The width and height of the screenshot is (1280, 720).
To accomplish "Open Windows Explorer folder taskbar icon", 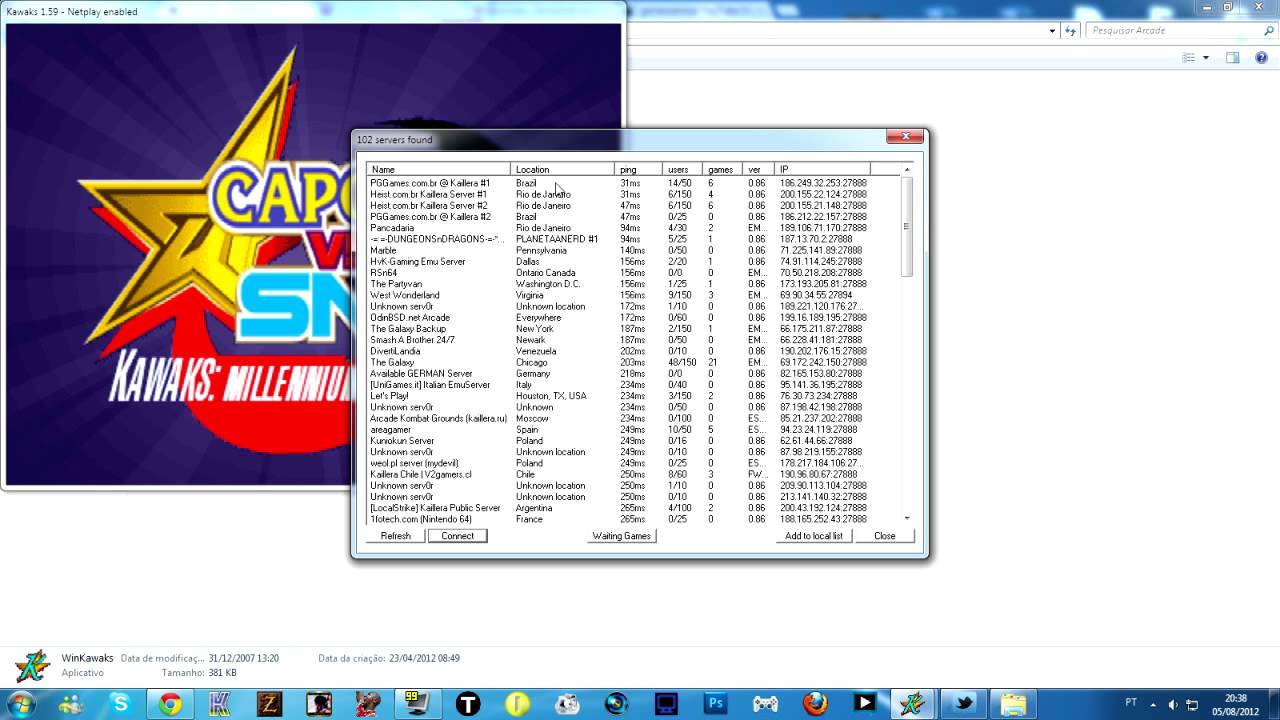I will (x=1013, y=704).
